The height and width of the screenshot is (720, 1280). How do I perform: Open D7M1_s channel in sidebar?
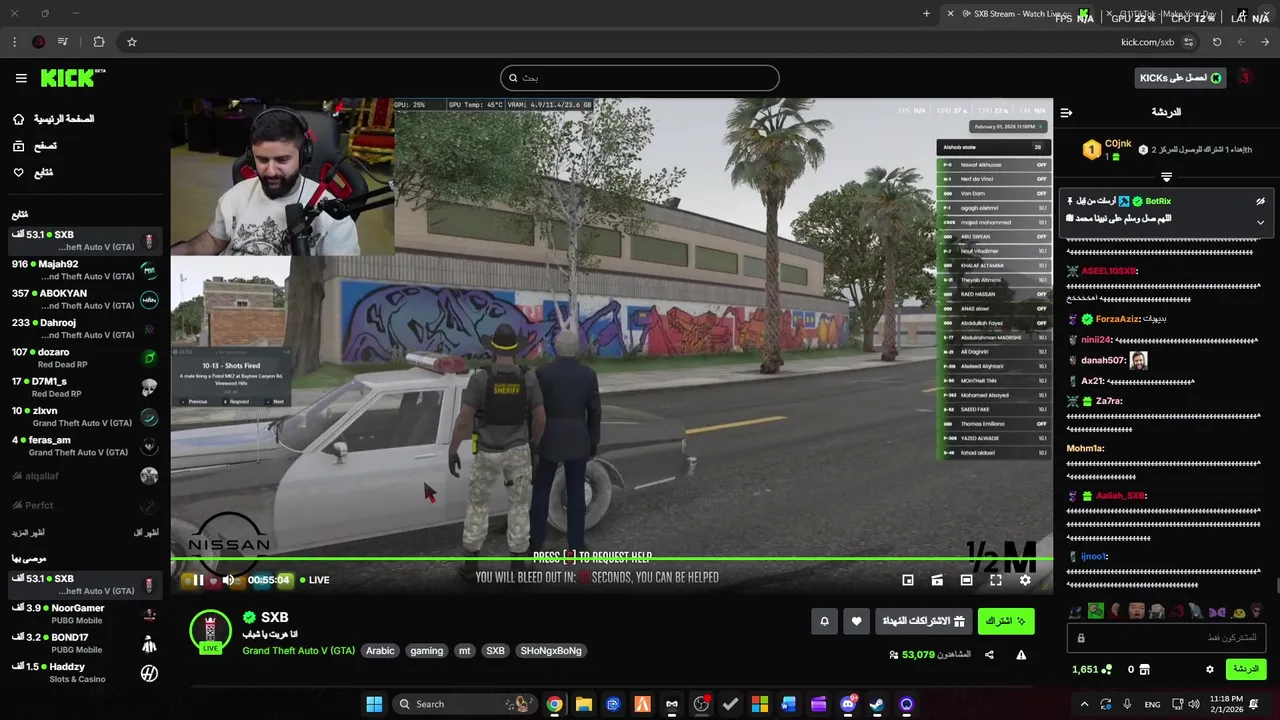click(85, 387)
